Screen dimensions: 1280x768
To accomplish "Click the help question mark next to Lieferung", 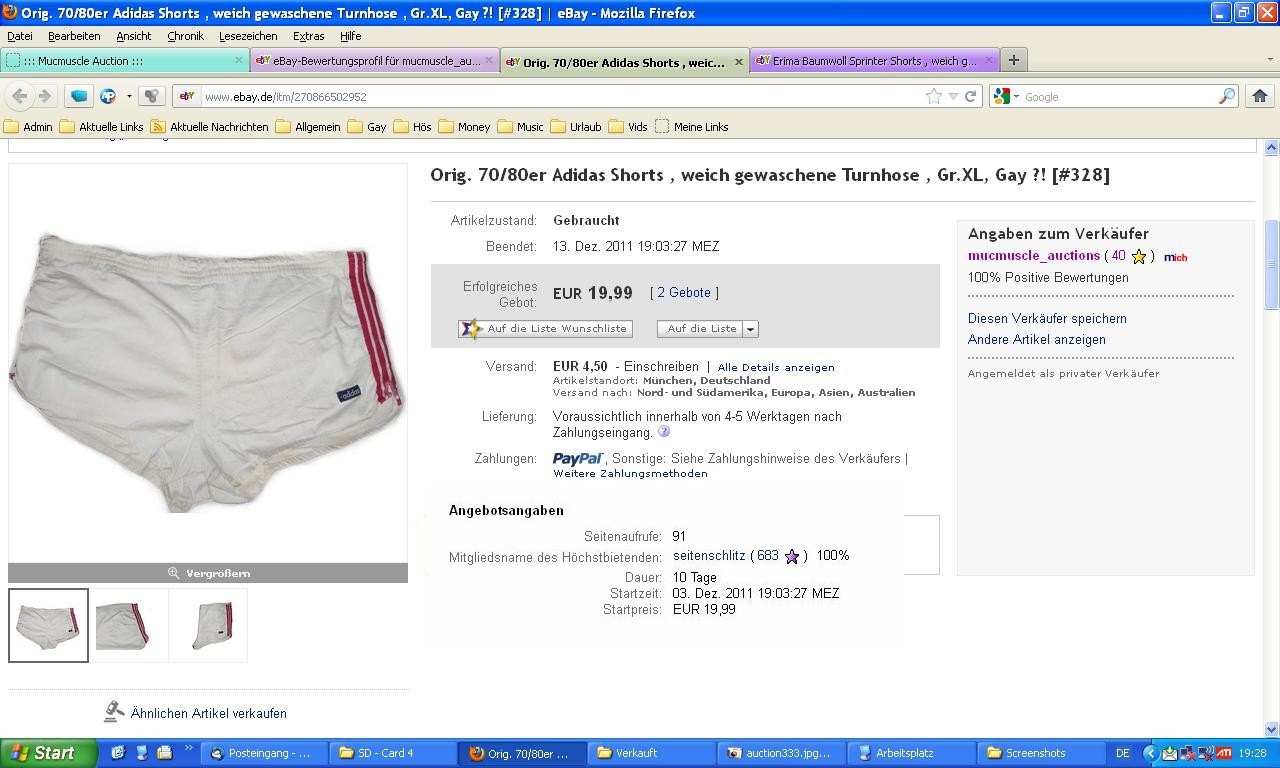I will [x=663, y=432].
